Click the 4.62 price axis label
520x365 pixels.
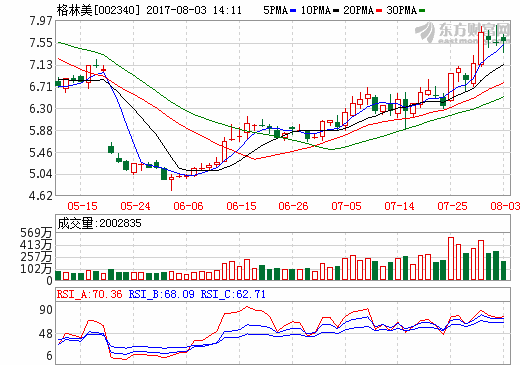pos(41,196)
